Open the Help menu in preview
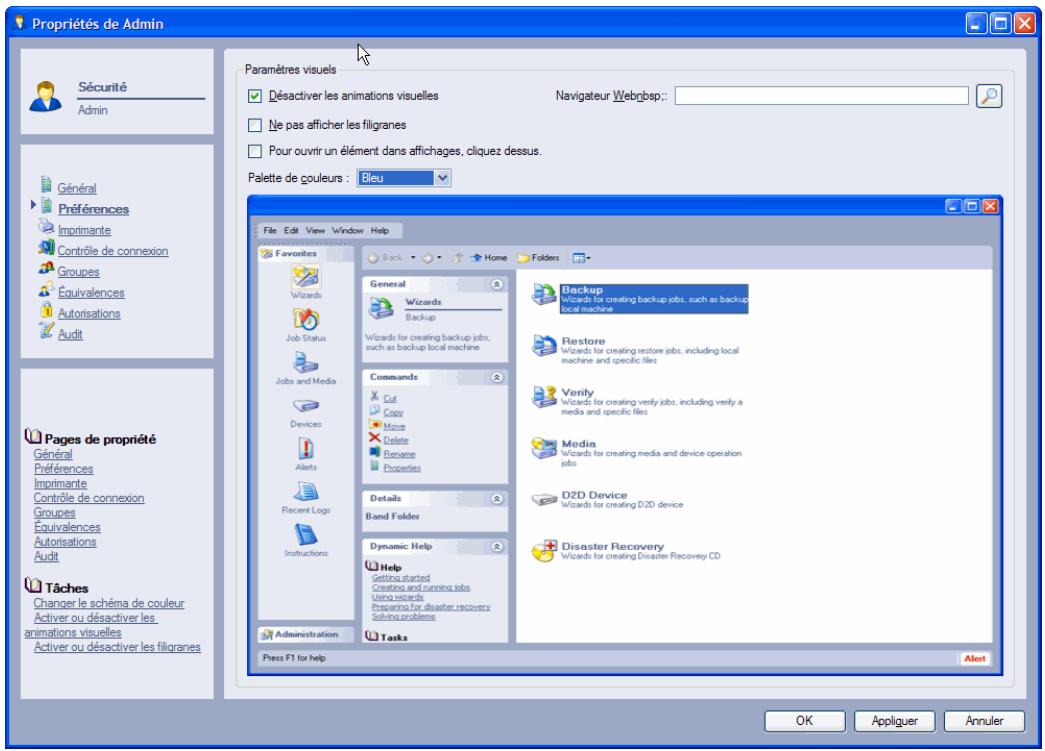 coord(380,231)
